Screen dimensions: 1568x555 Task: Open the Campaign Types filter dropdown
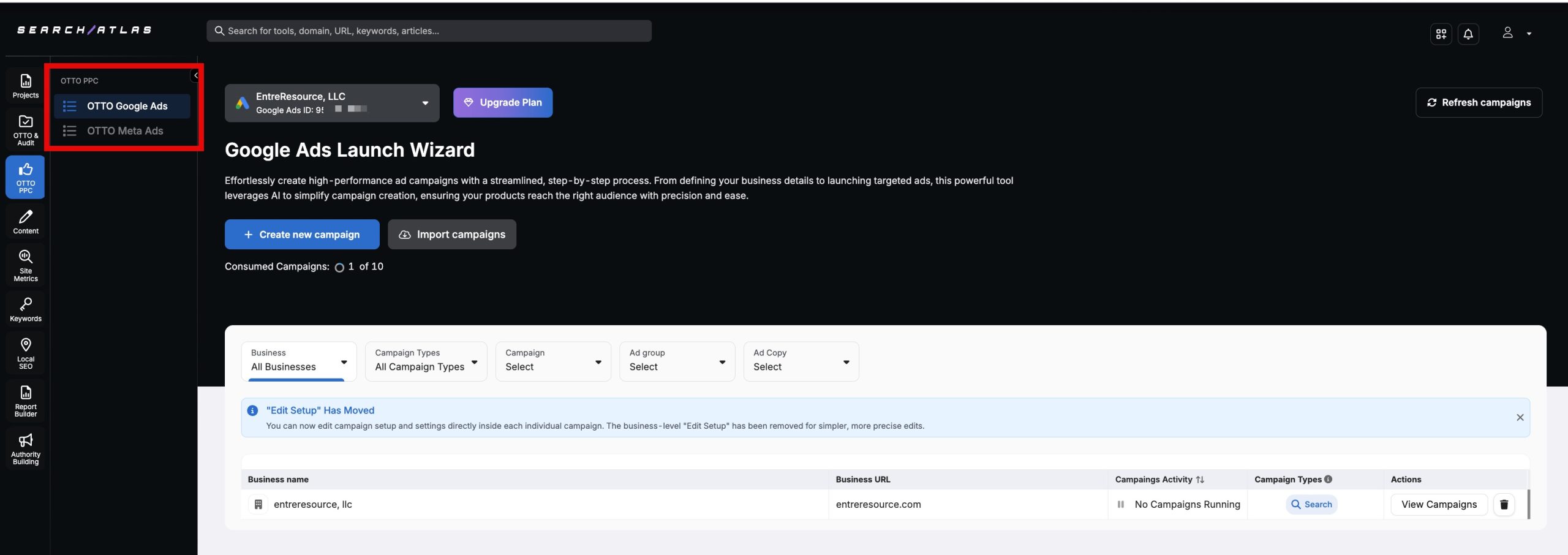click(x=426, y=361)
